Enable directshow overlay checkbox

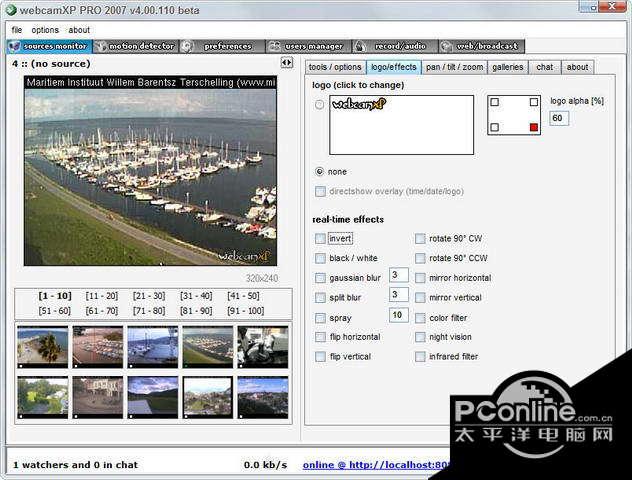tap(320, 191)
